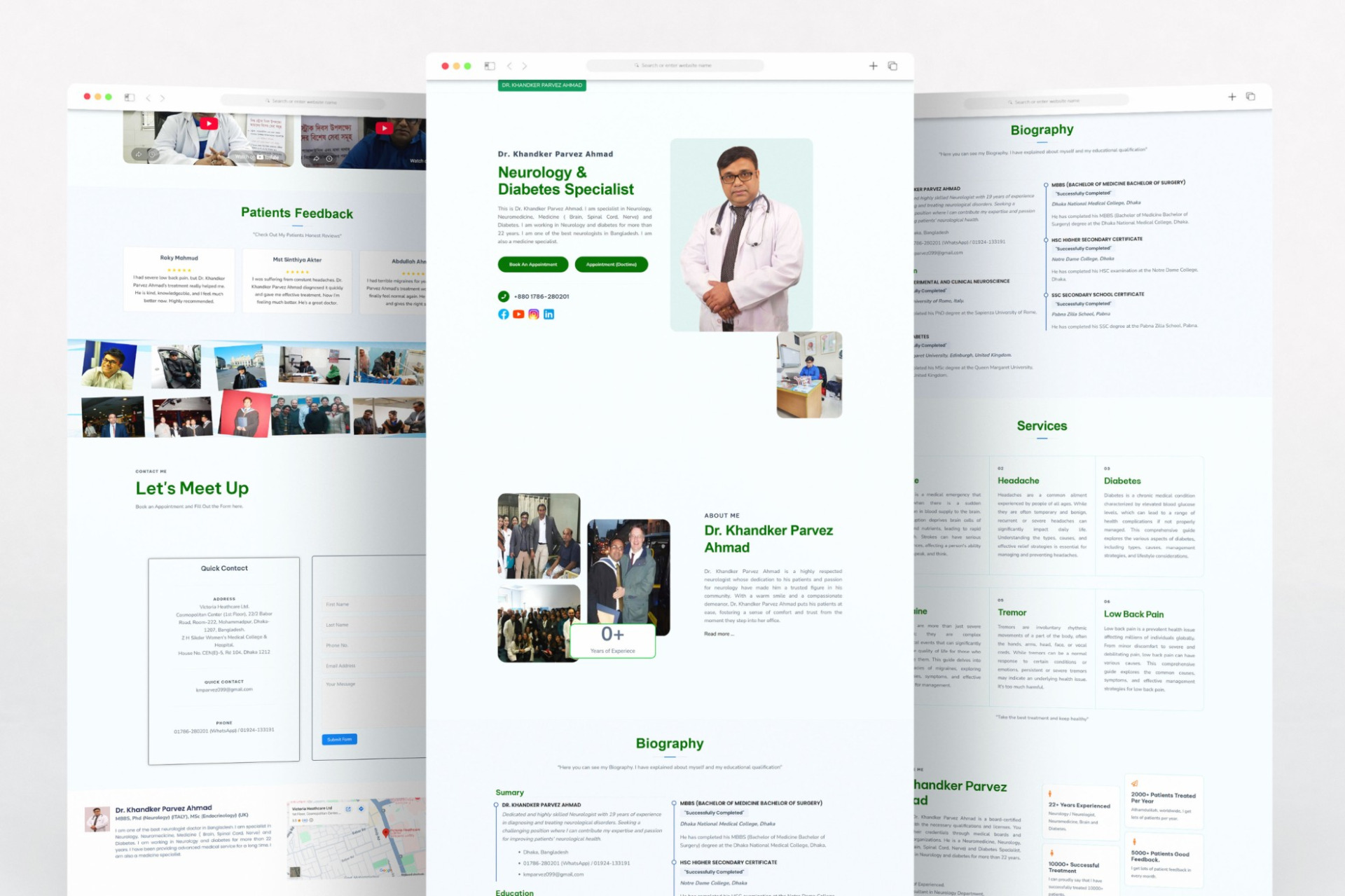Go back in the center browser window

(x=509, y=66)
